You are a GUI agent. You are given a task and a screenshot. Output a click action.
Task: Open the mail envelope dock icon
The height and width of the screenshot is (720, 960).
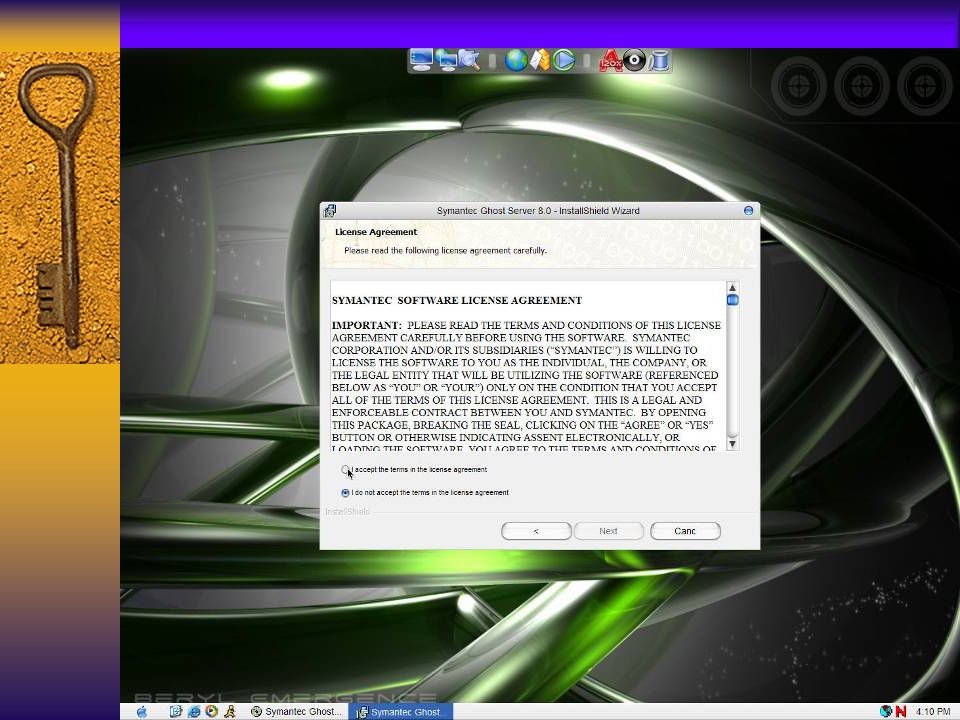pyautogui.click(x=539, y=60)
